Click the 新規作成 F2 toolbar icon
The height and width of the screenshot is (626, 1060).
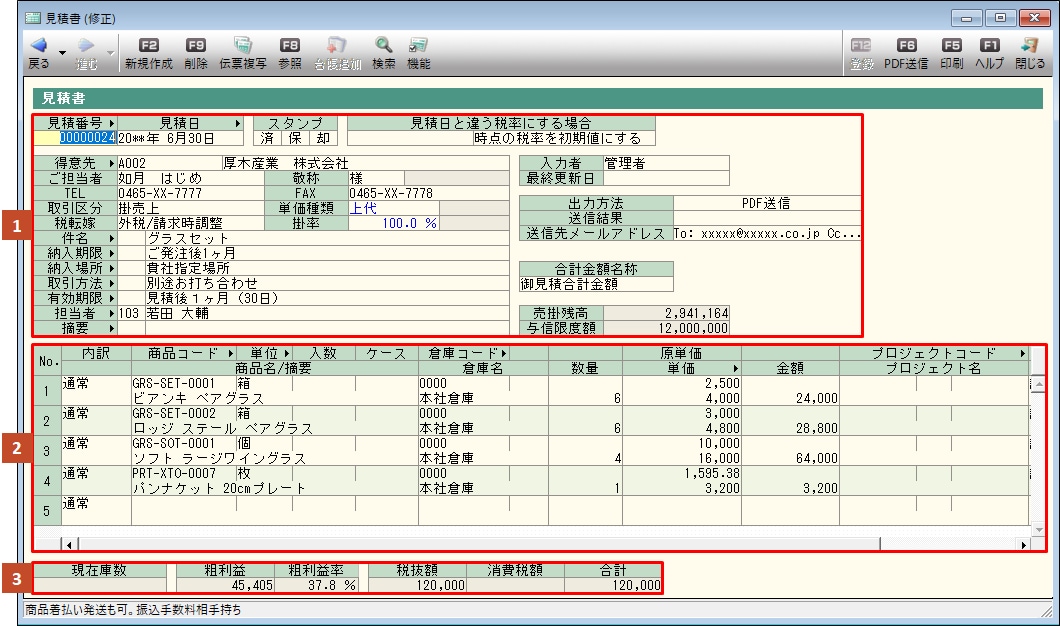tap(148, 46)
